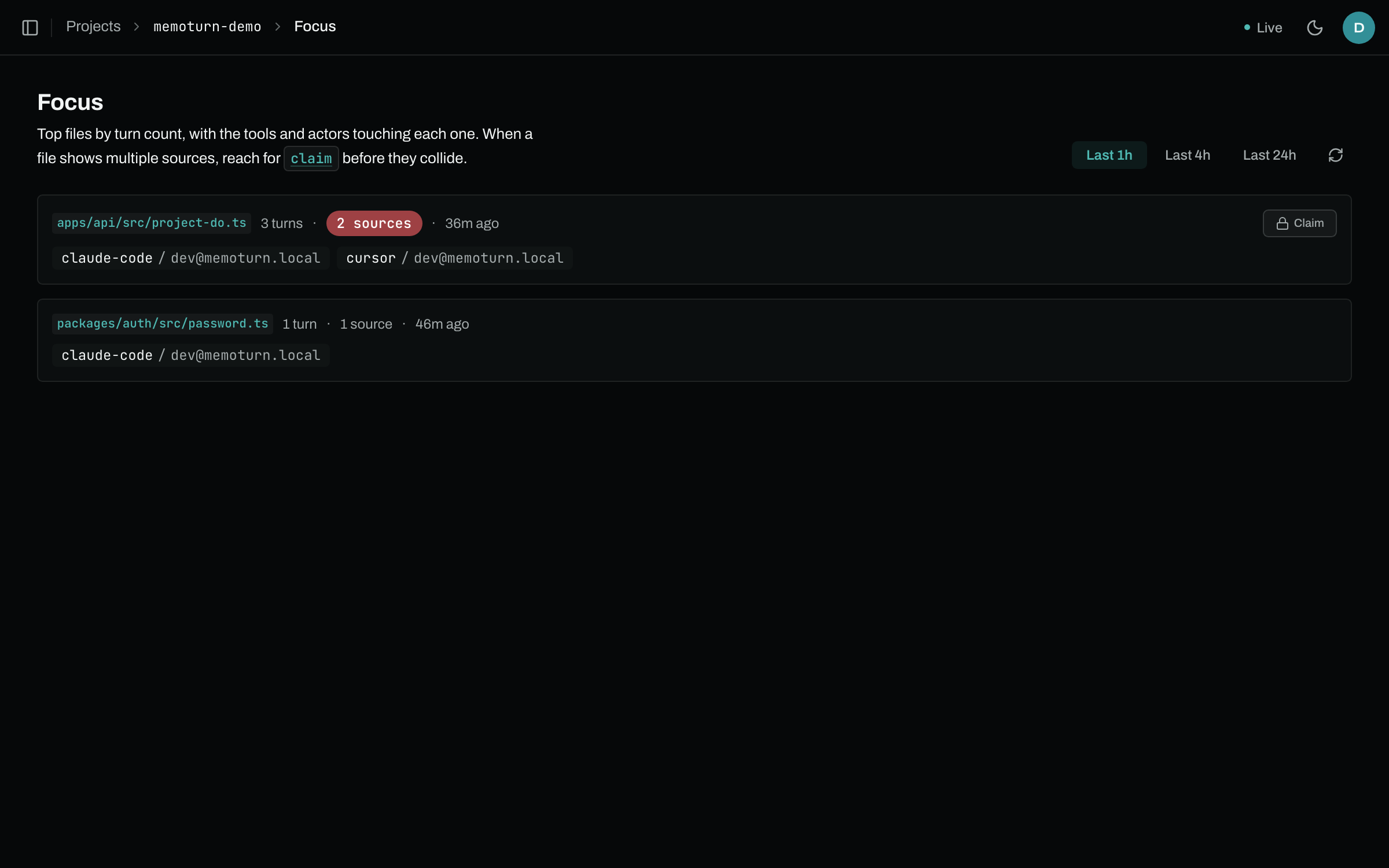Select the Last 4h range
Viewport: 1389px width, 868px height.
(x=1188, y=155)
